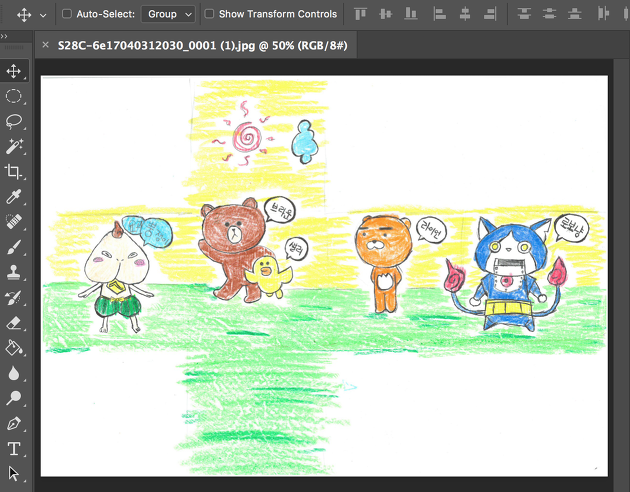Viewport: 630px width, 492px height.
Task: Click Distribute Top Edges icon
Action: tap(524, 14)
